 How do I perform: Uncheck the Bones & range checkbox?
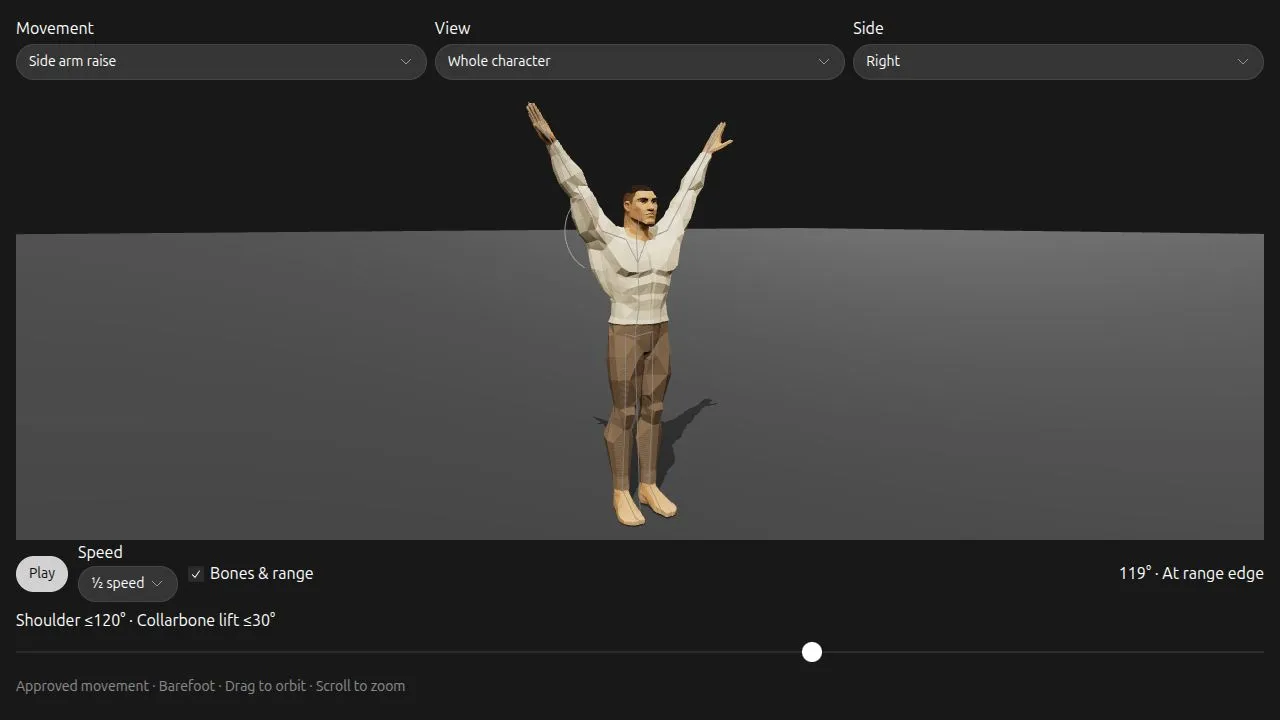click(196, 574)
